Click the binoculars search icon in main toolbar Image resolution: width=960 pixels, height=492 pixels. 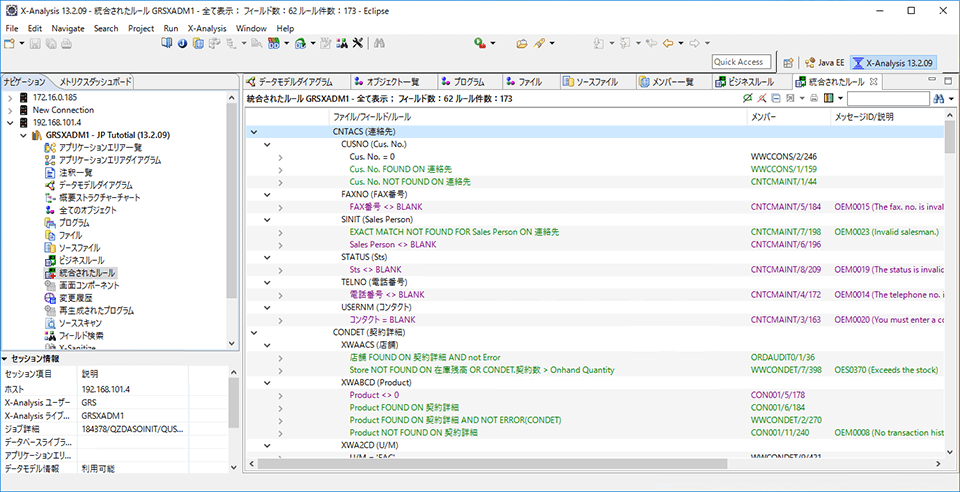[379, 43]
